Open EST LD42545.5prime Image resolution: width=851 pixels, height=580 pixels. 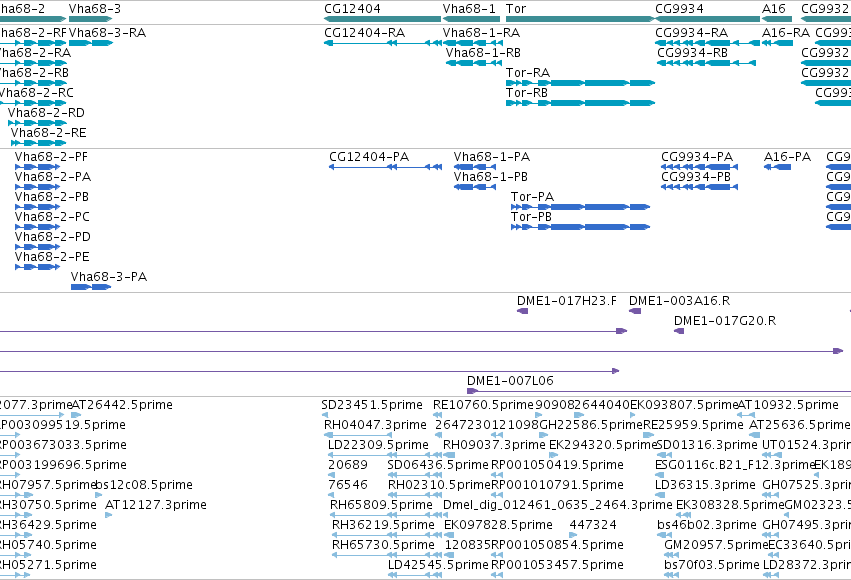tap(438, 566)
